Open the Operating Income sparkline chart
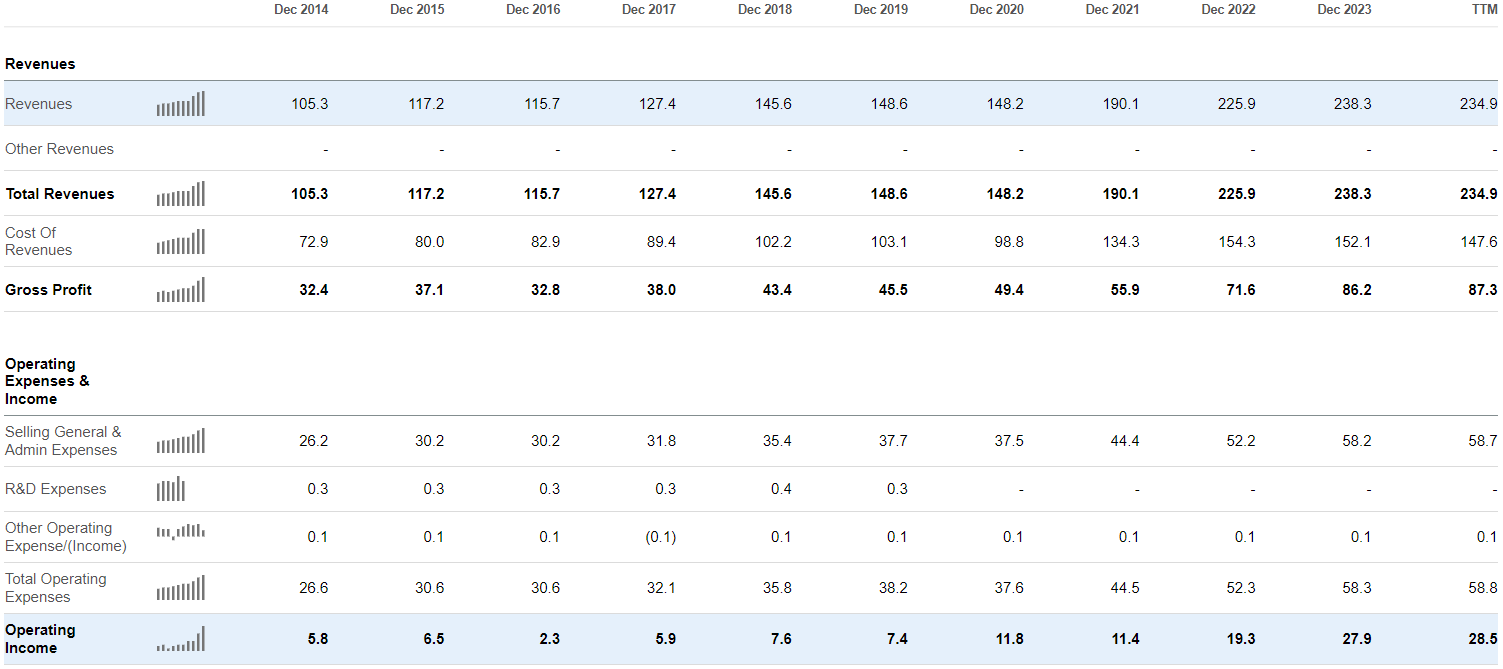1503x669 pixels. (180, 639)
